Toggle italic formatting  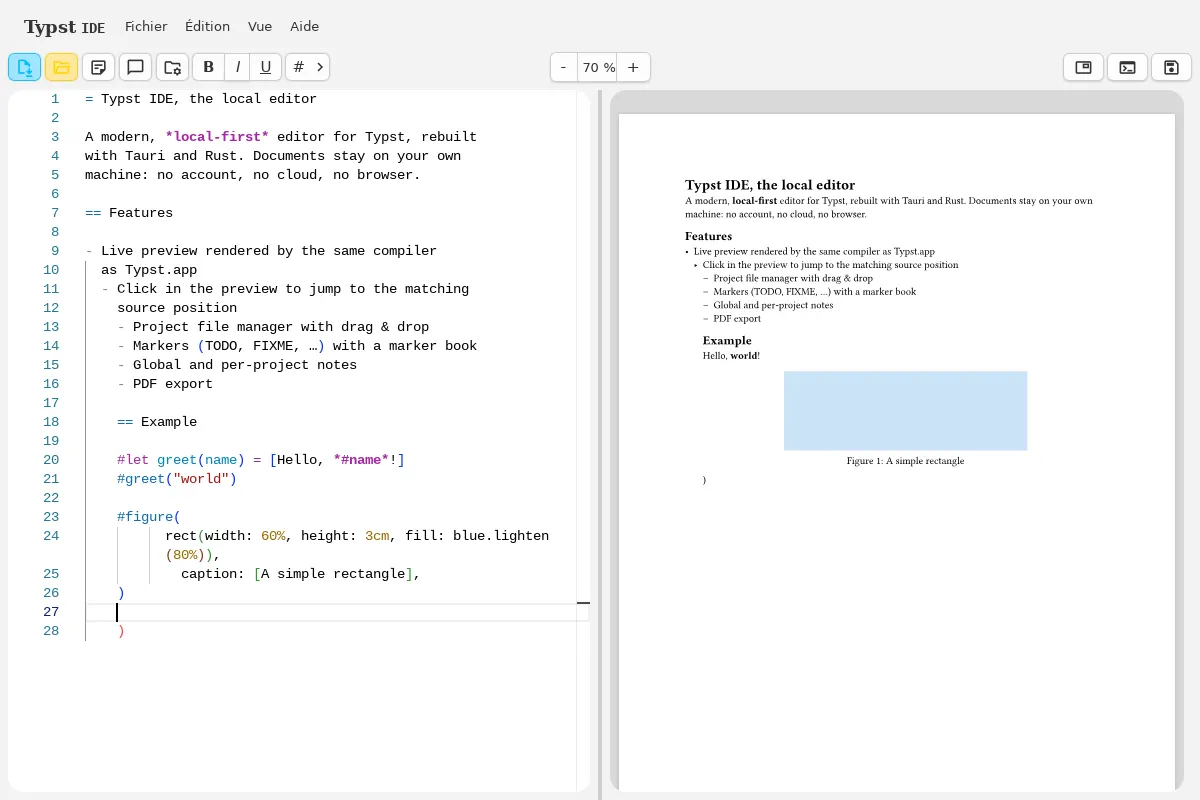tap(237, 67)
